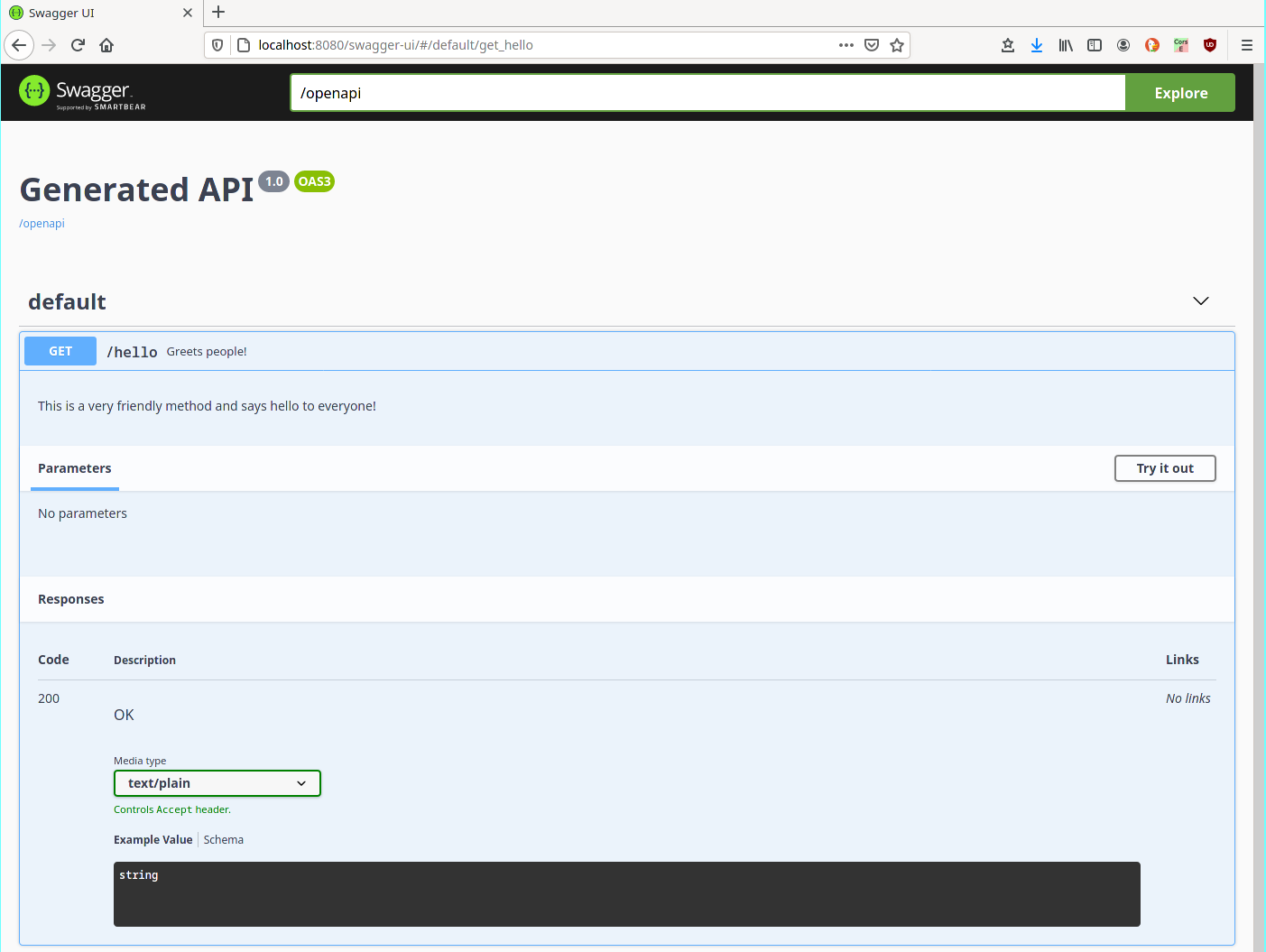Click the DuckDuckGo extension icon
The image size is (1266, 952).
click(x=1152, y=45)
